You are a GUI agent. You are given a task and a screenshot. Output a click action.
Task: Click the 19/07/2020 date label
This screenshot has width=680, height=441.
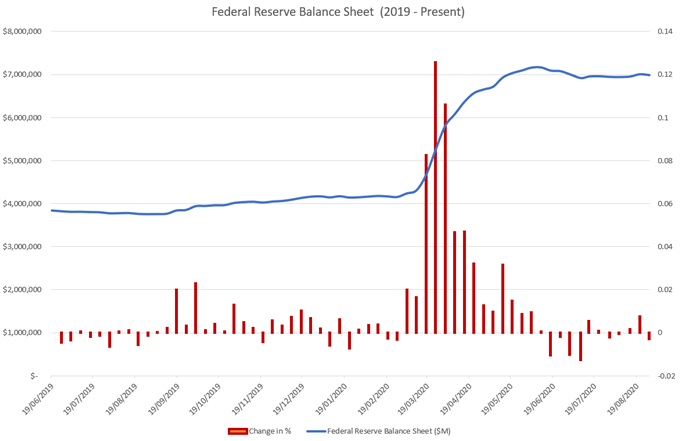[581, 399]
